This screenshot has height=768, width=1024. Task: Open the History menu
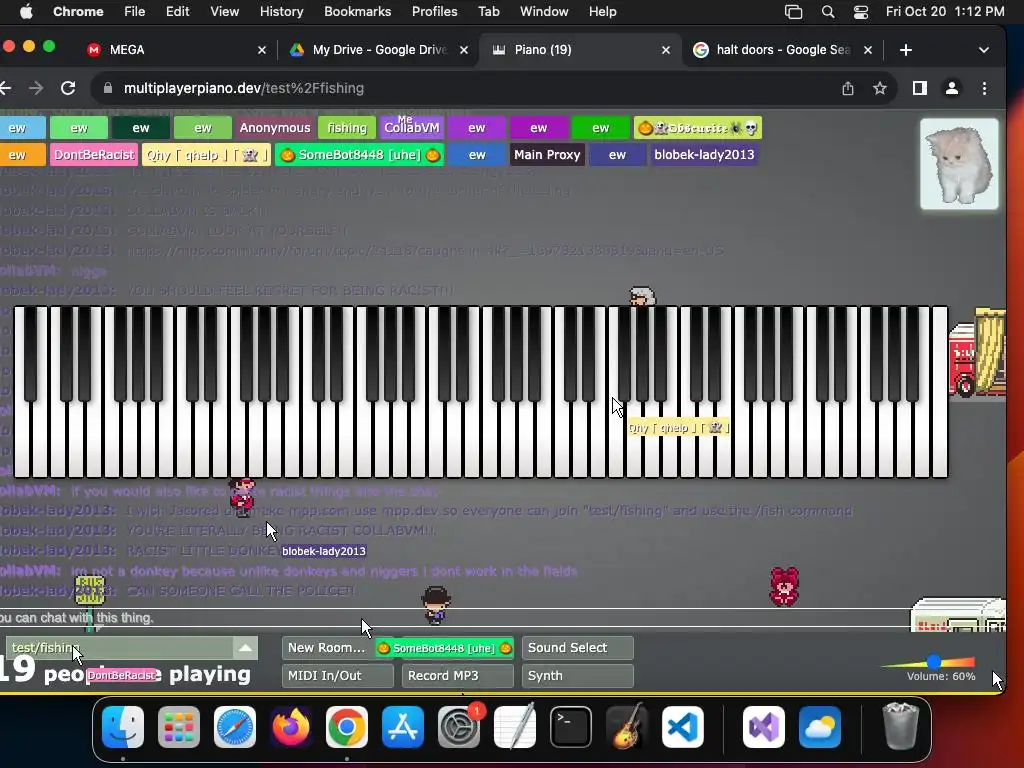coord(281,12)
